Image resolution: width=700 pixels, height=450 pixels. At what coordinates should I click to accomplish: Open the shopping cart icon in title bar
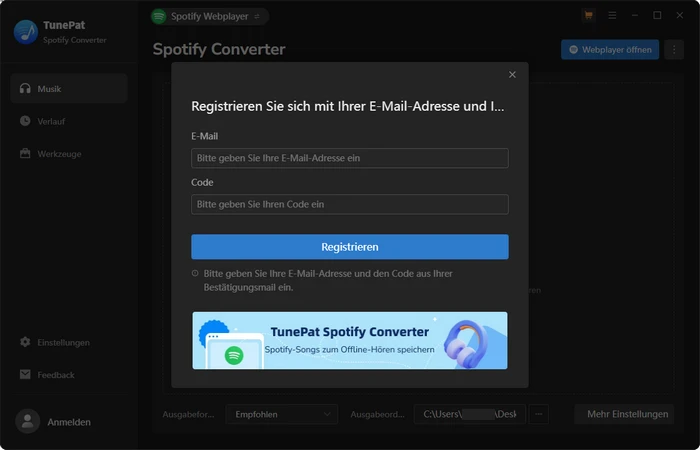tap(588, 16)
